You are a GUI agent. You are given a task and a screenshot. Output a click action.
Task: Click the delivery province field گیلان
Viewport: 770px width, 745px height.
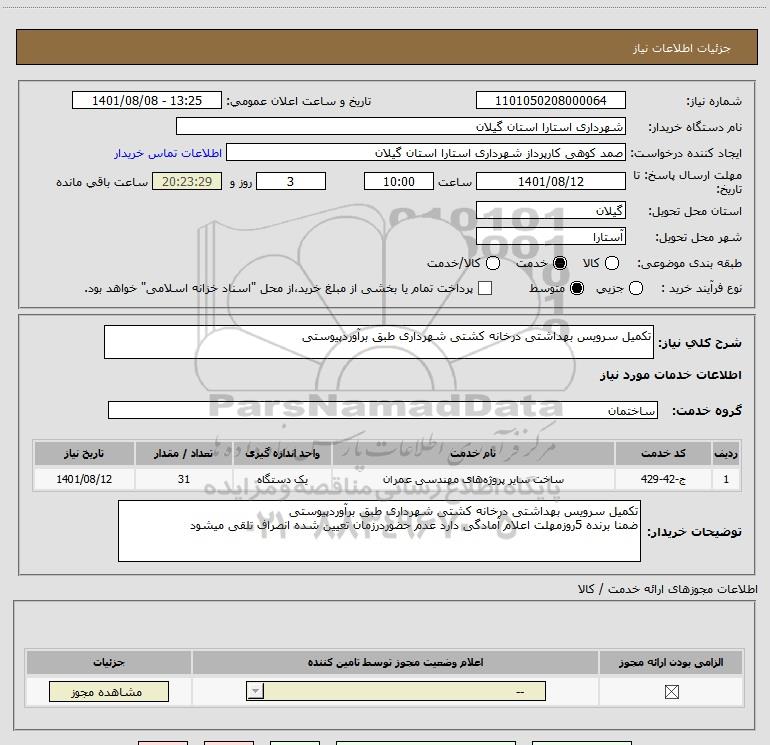550,210
